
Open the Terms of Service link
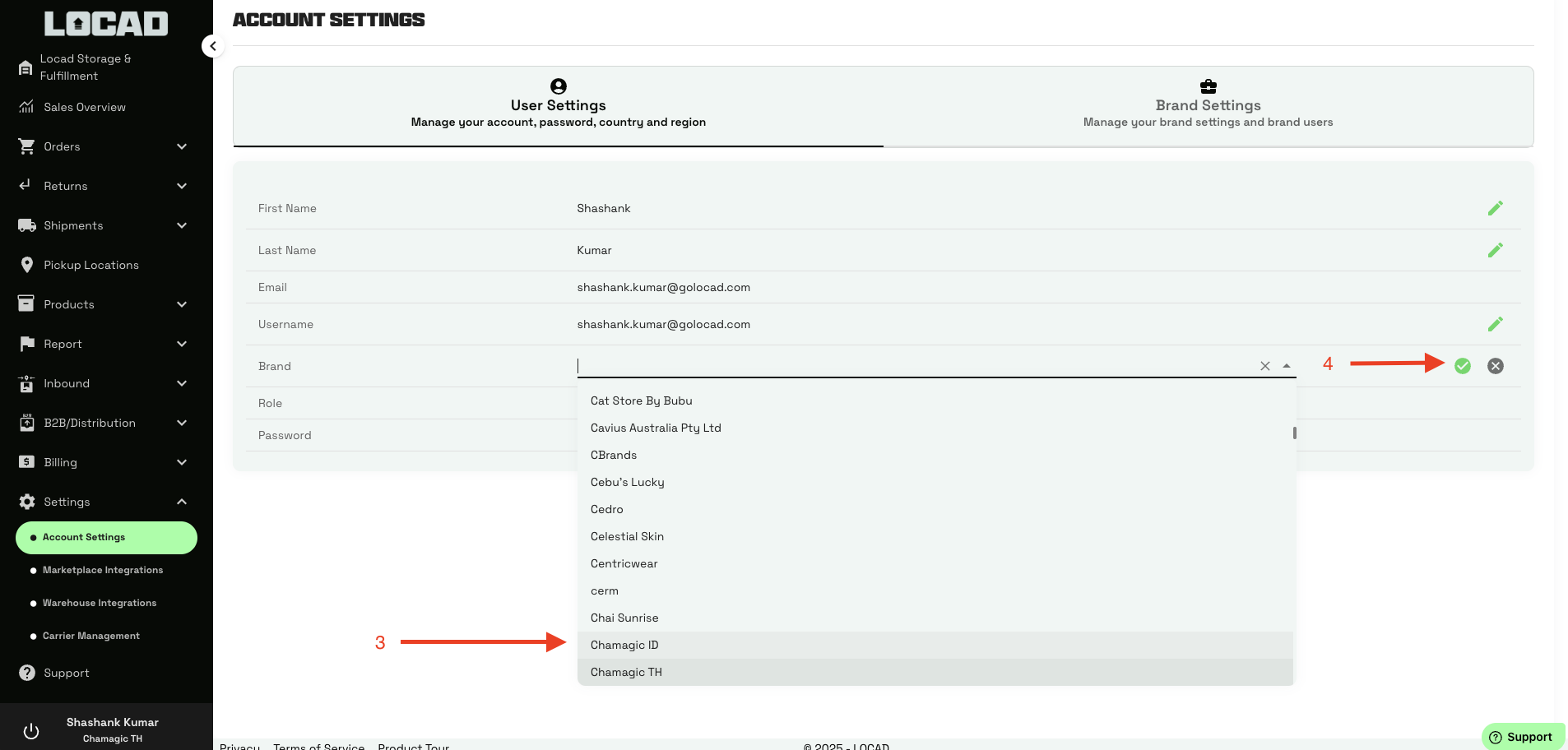(319, 746)
